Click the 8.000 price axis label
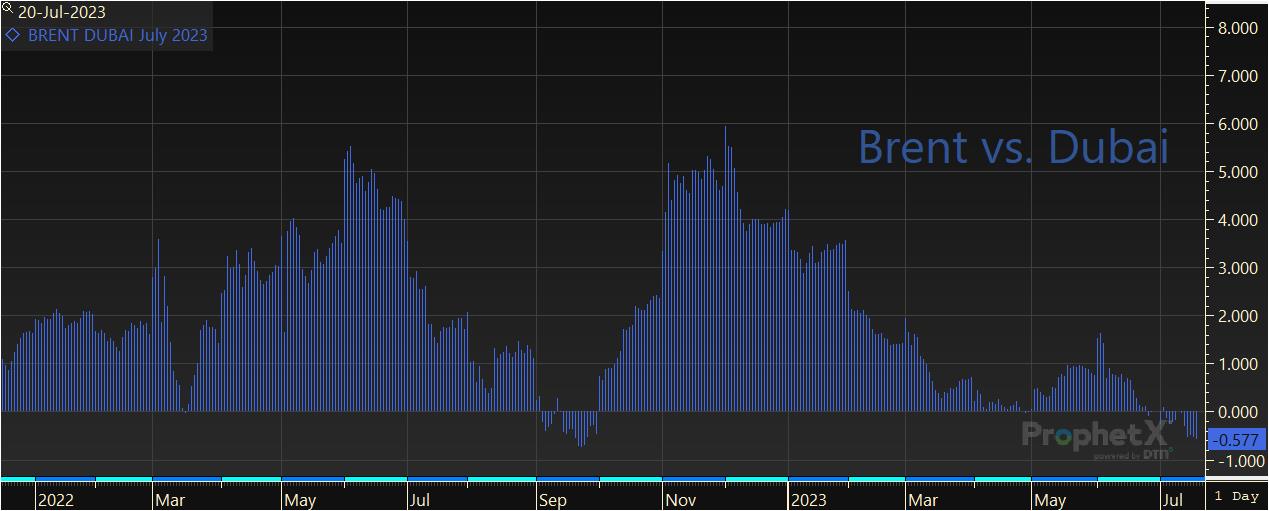Image resolution: width=1269 pixels, height=511 pixels. [1236, 28]
